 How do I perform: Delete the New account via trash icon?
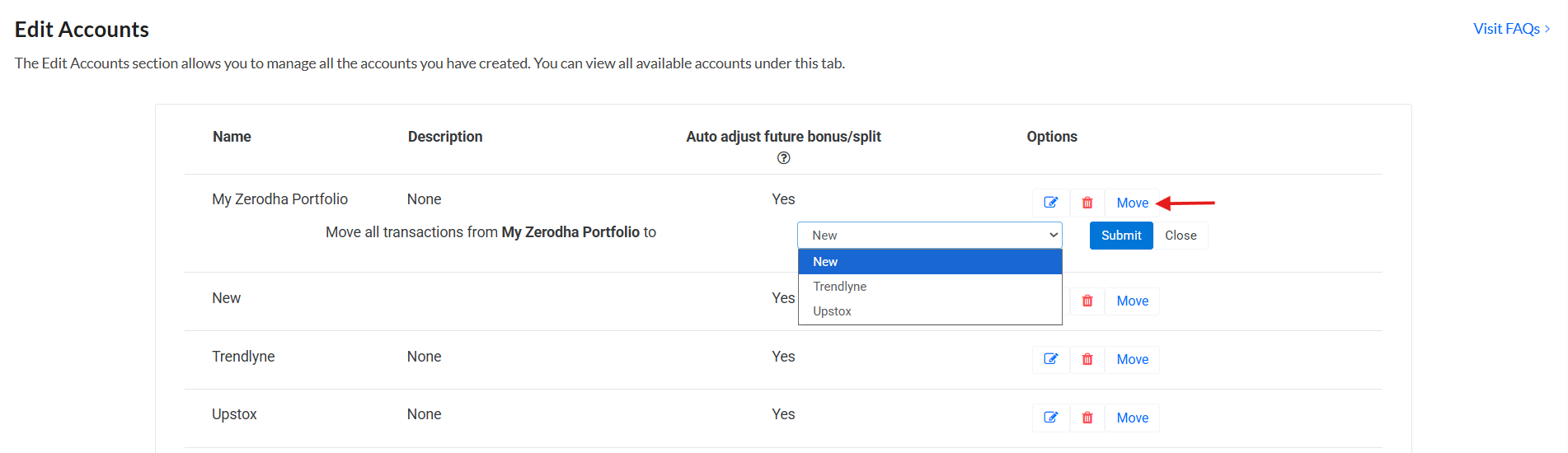(x=1087, y=301)
